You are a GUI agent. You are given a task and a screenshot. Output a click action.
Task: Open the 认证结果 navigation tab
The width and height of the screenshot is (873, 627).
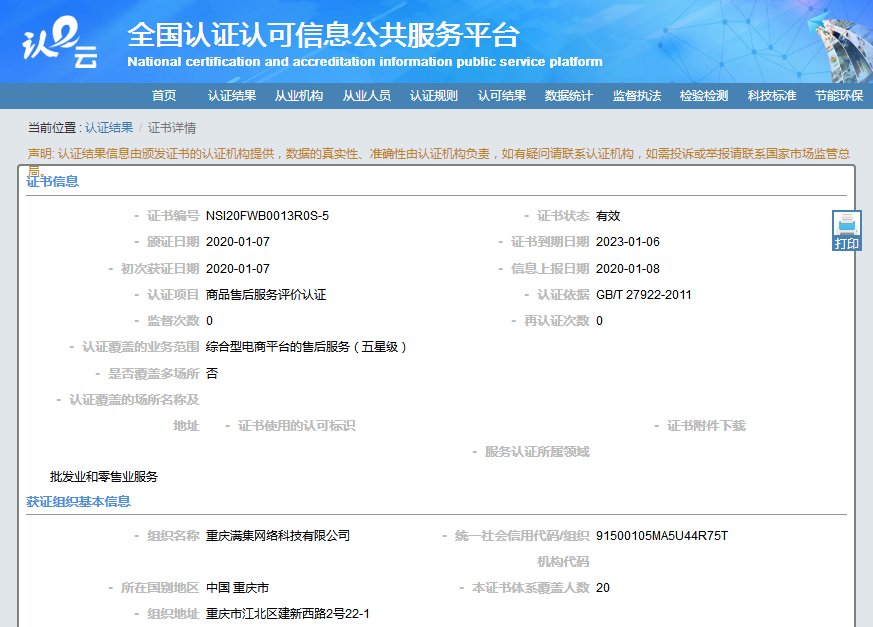(232, 96)
